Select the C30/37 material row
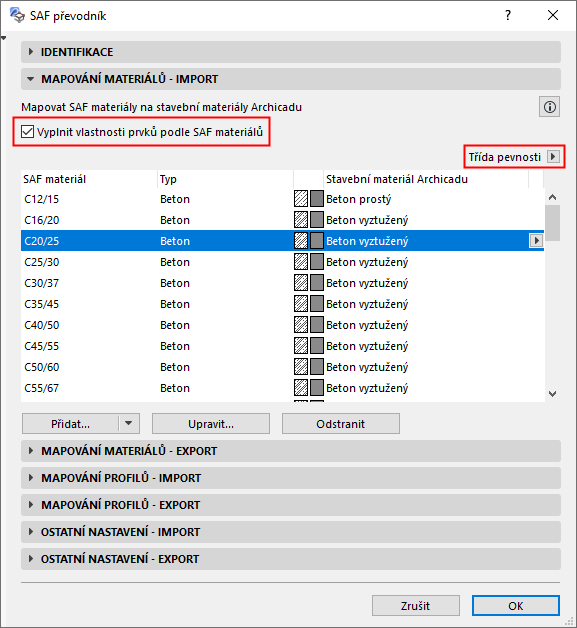 [x=282, y=283]
